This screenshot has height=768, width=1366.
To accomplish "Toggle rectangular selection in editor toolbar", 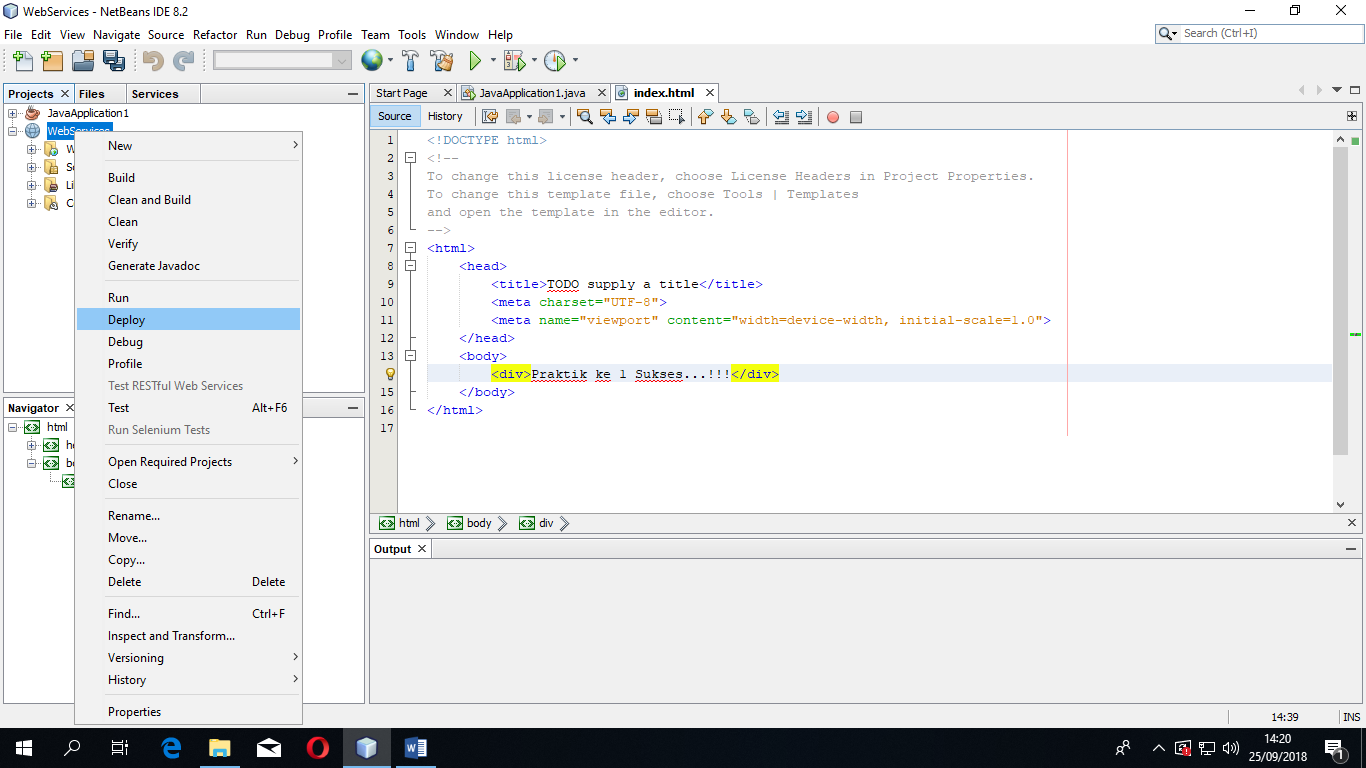I will point(677,117).
